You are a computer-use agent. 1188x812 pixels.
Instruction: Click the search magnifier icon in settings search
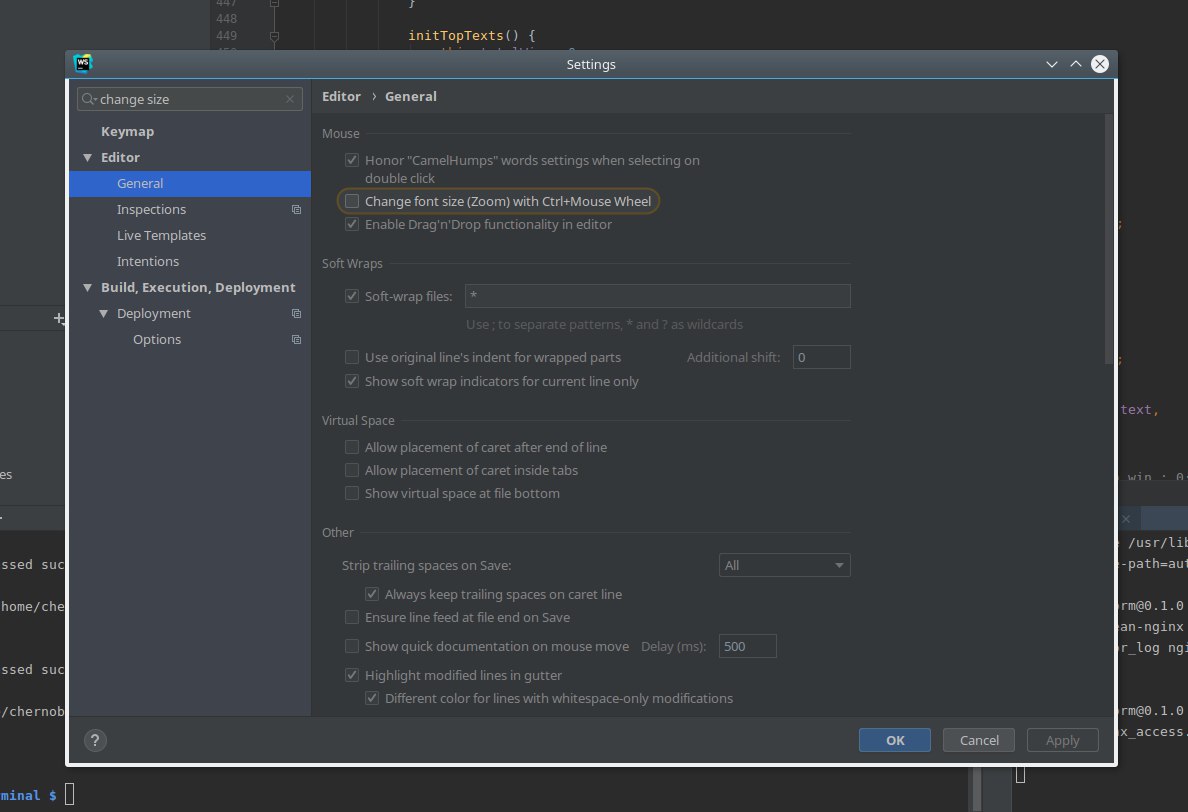click(x=89, y=99)
